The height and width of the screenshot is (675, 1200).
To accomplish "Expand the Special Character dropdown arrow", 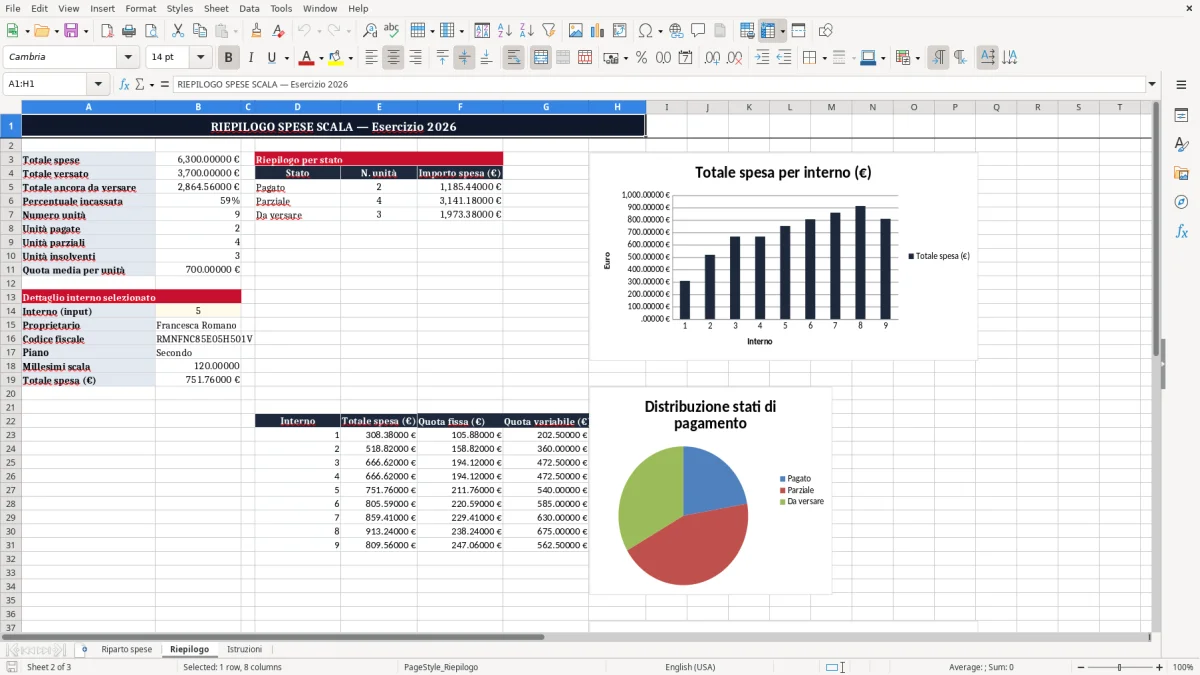I will [x=660, y=31].
